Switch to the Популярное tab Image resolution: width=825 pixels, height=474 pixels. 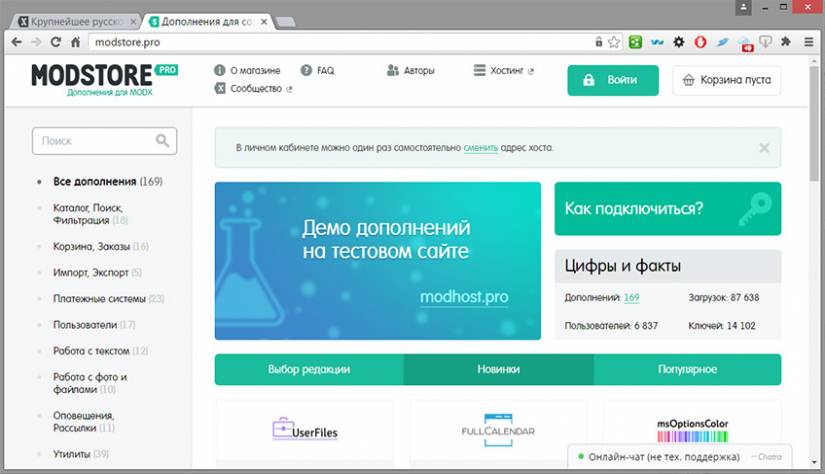tap(687, 369)
